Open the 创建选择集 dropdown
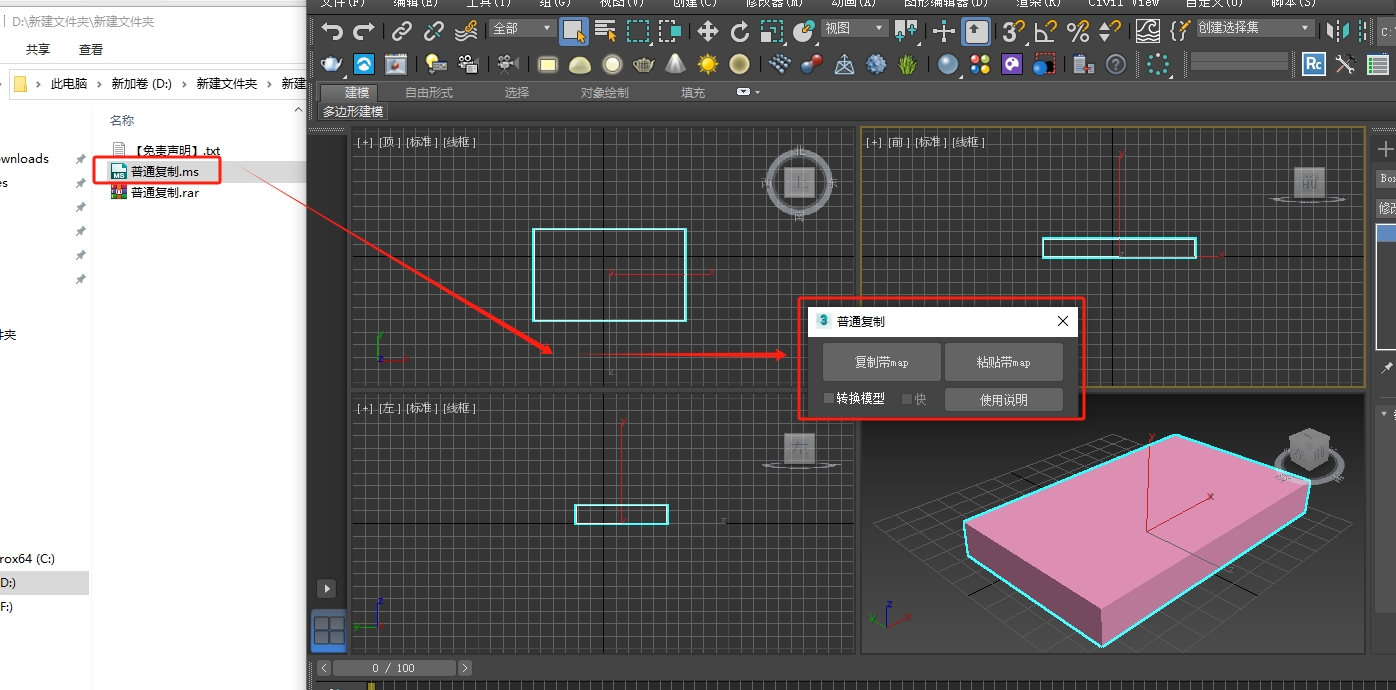 point(1255,29)
